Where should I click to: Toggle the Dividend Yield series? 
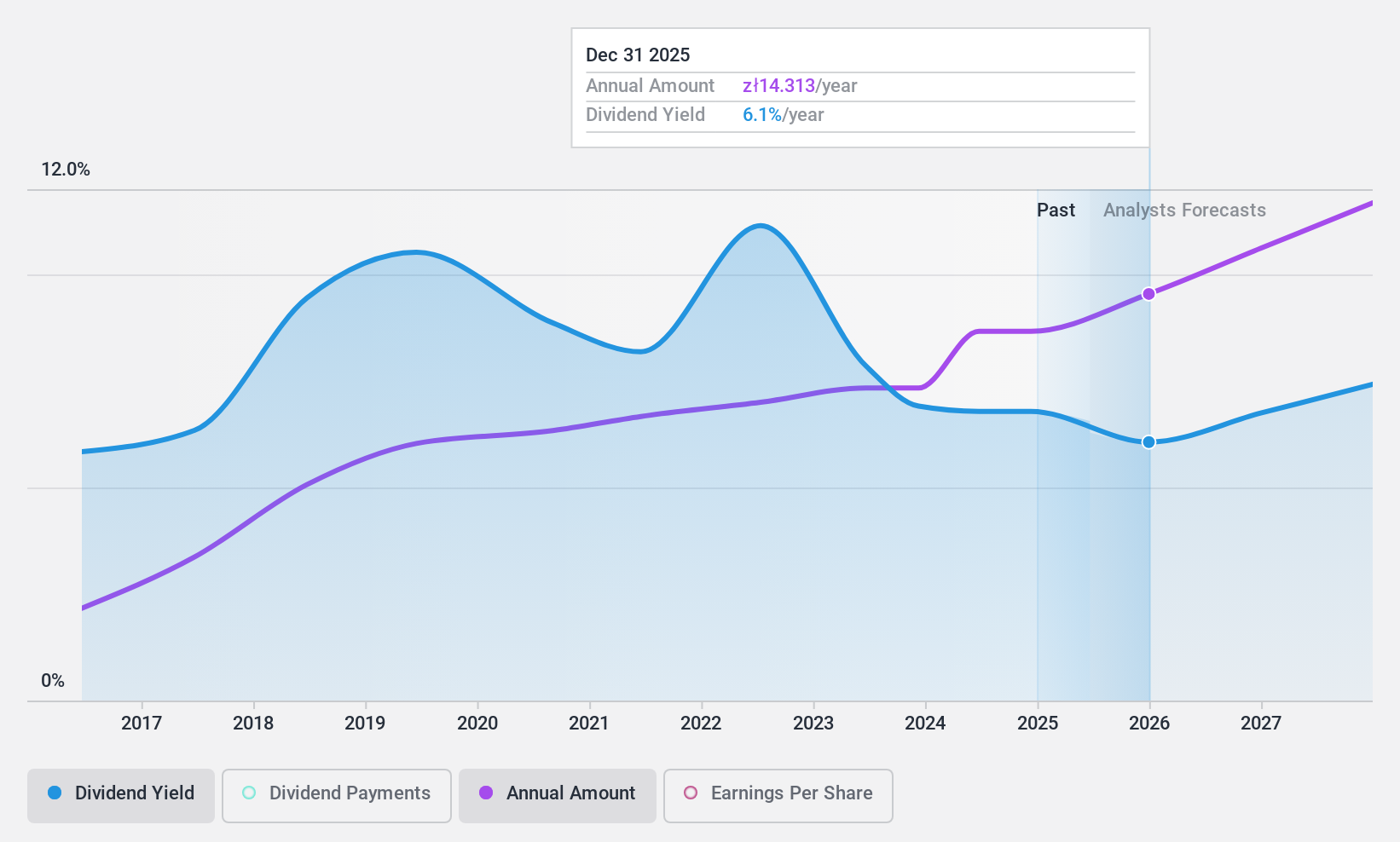(x=120, y=795)
